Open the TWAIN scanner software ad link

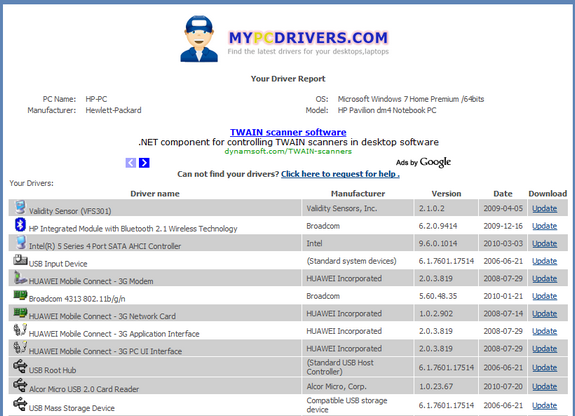[288, 132]
